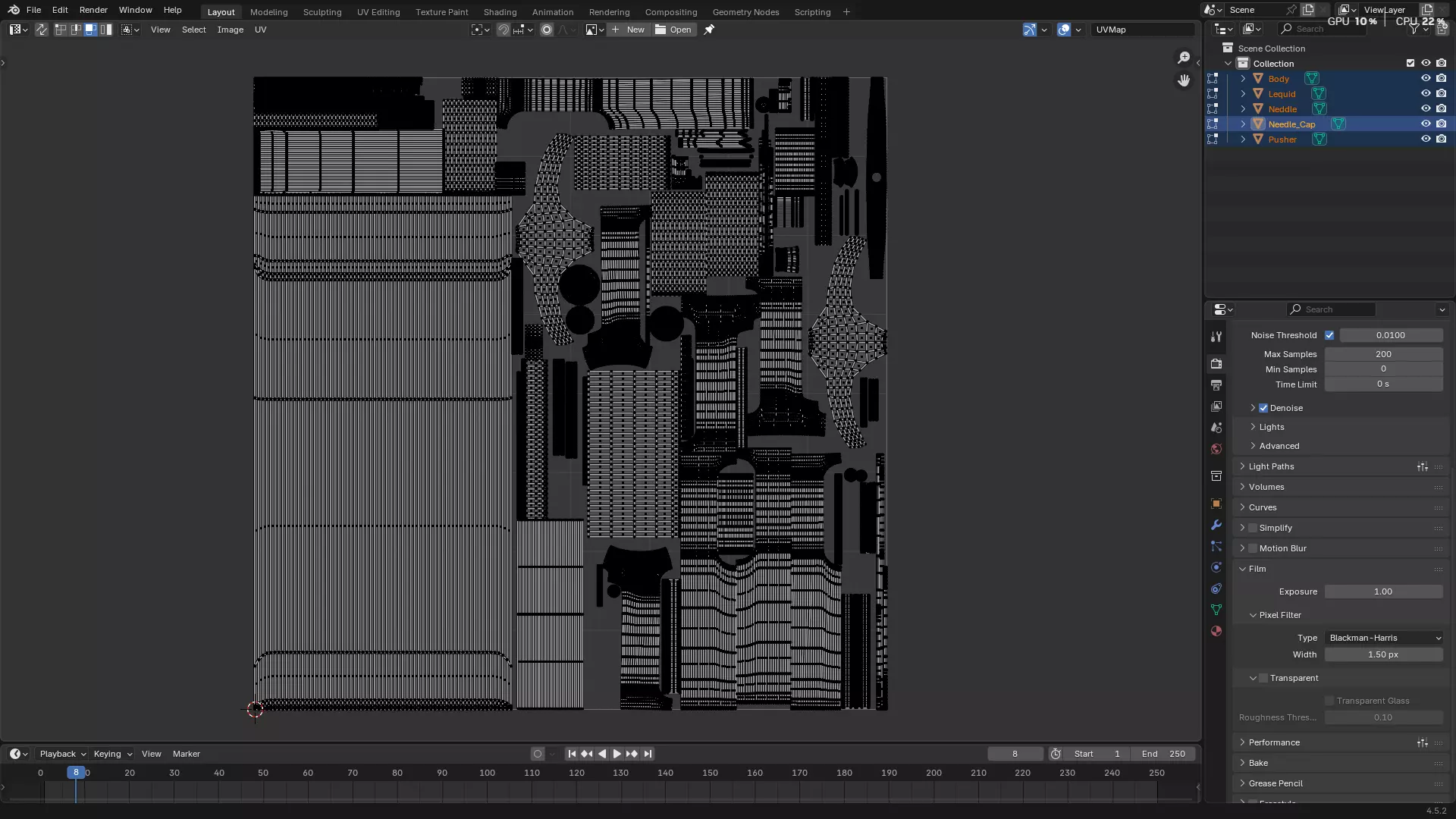Expand the Body object in outliner

click(1243, 79)
